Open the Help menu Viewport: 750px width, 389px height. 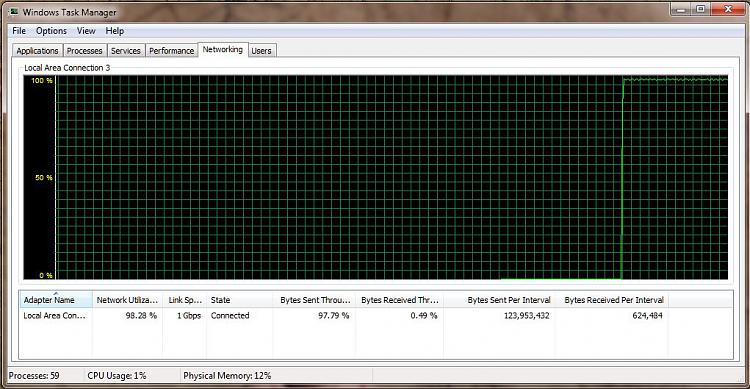tap(115, 31)
